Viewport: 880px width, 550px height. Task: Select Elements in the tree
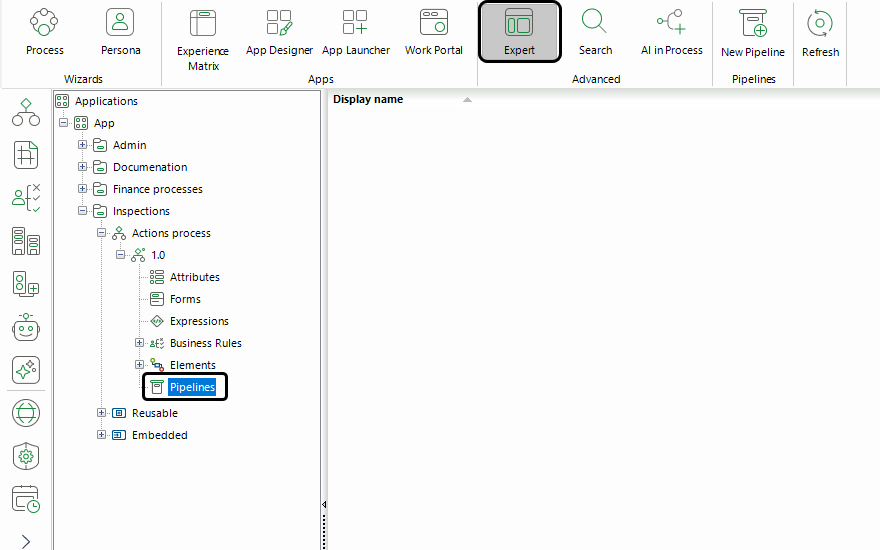(192, 365)
